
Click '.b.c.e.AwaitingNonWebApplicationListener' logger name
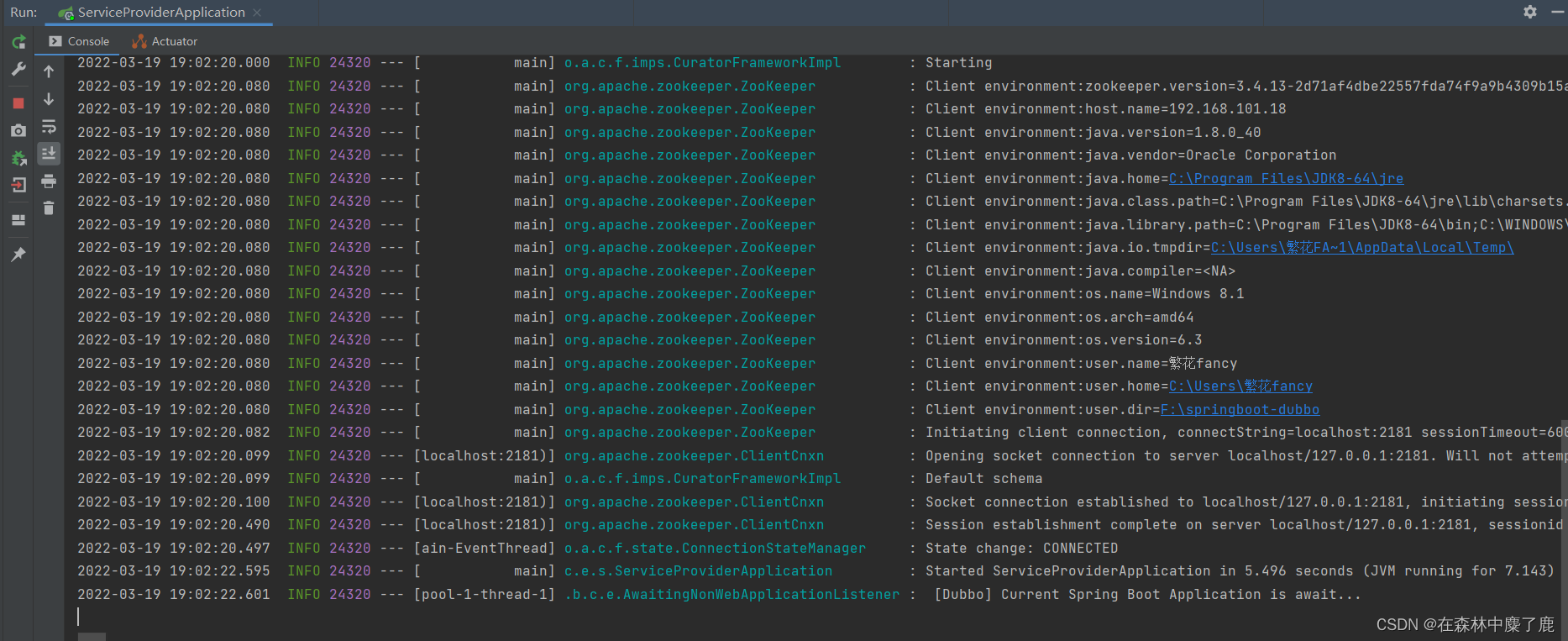click(732, 595)
